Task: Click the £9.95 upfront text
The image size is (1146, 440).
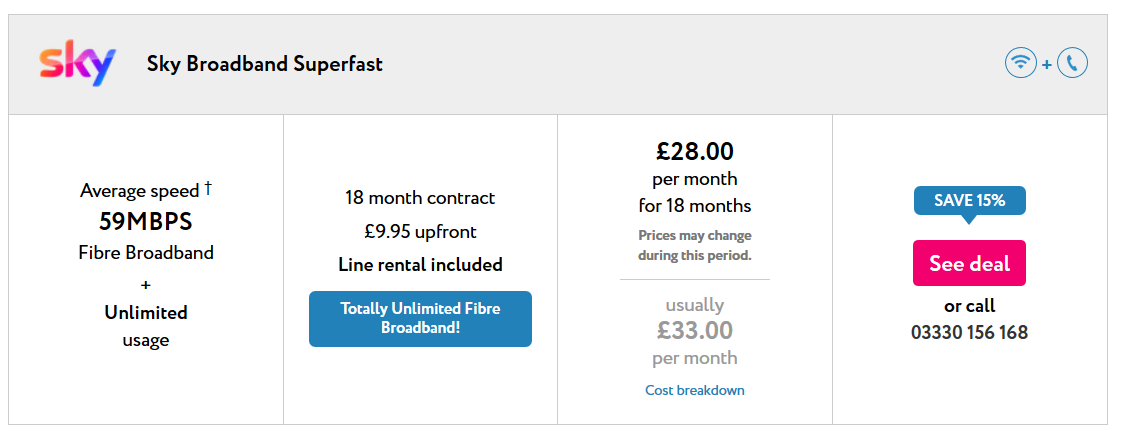Action: [420, 232]
